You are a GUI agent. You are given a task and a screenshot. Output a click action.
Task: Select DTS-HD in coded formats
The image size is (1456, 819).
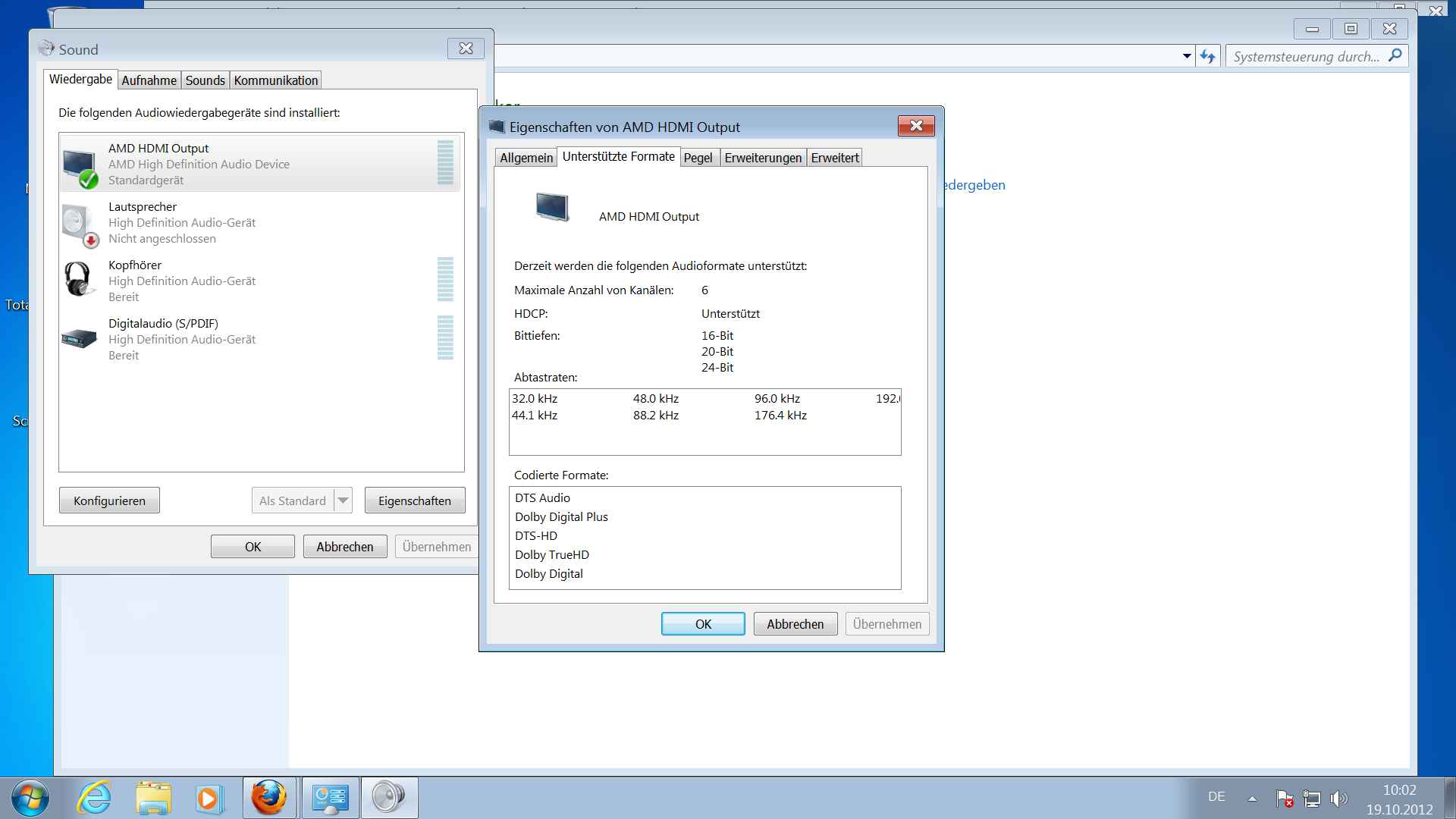(x=536, y=535)
